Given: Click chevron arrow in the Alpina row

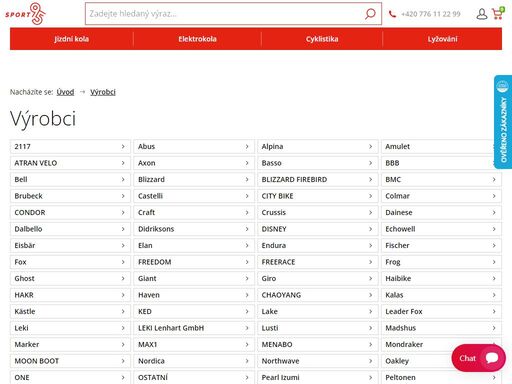Looking at the screenshot, I should (x=370, y=146).
